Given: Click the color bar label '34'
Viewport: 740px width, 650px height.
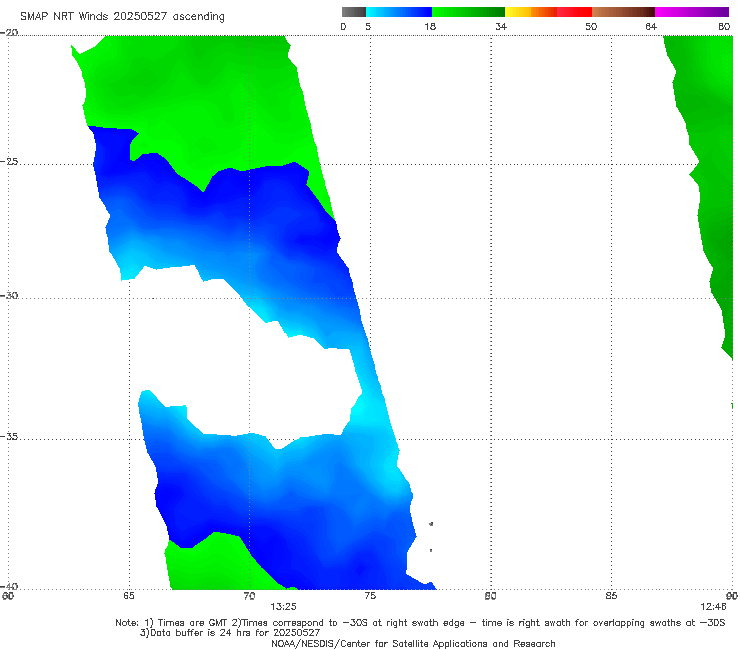Looking at the screenshot, I should 501,27.
